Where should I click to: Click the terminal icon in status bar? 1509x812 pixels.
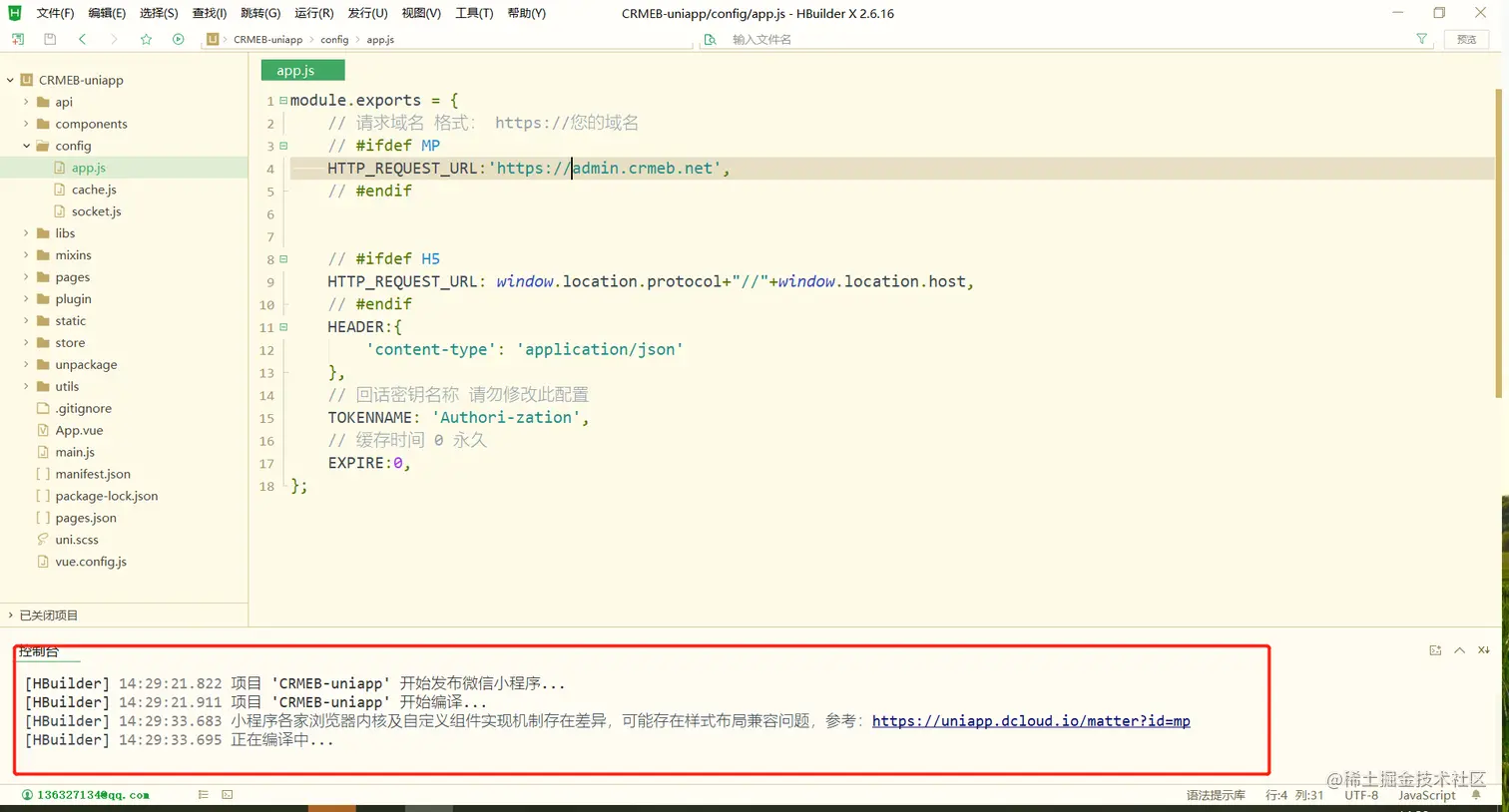(x=228, y=795)
